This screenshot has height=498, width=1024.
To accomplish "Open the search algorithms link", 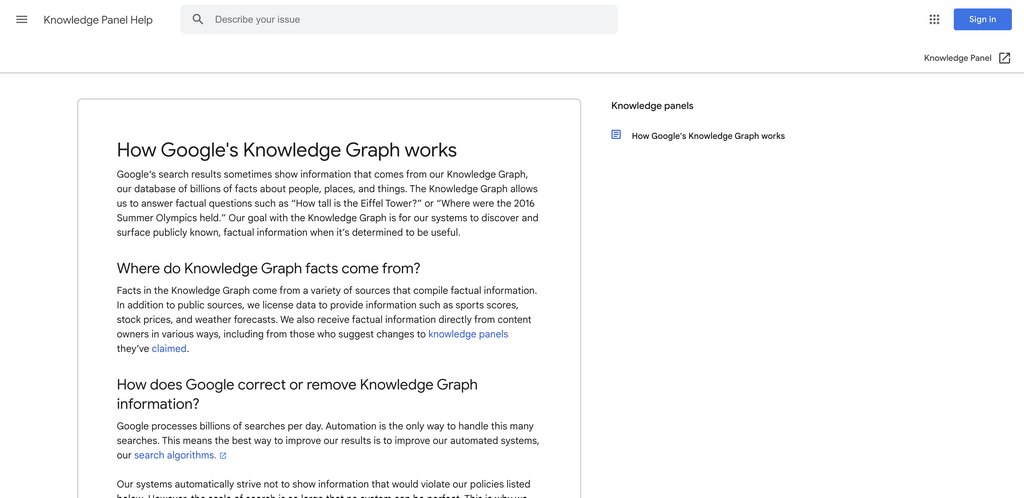I will (x=175, y=456).
